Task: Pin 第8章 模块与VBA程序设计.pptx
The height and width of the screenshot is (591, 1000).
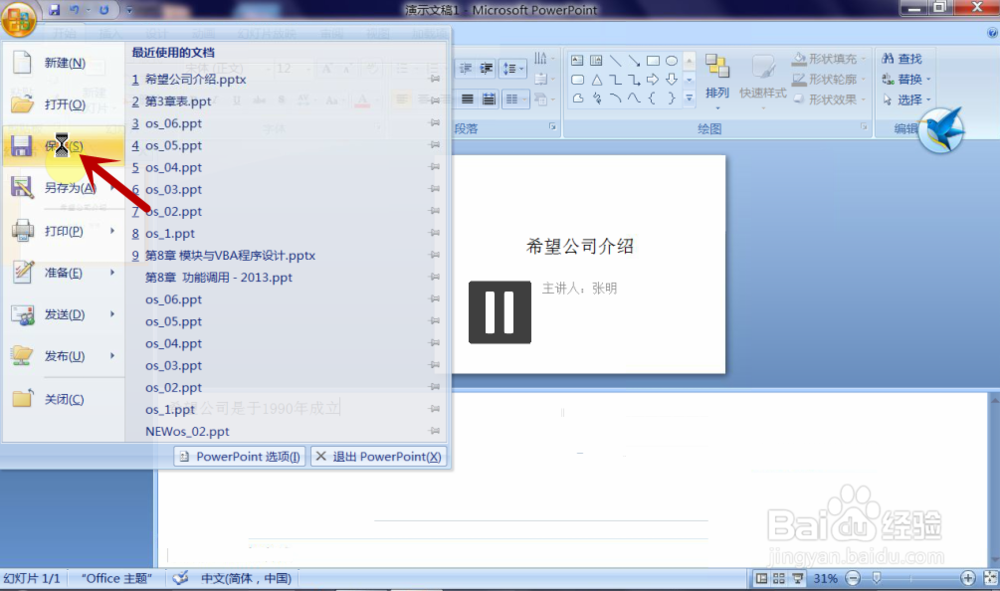Action: pos(434,255)
